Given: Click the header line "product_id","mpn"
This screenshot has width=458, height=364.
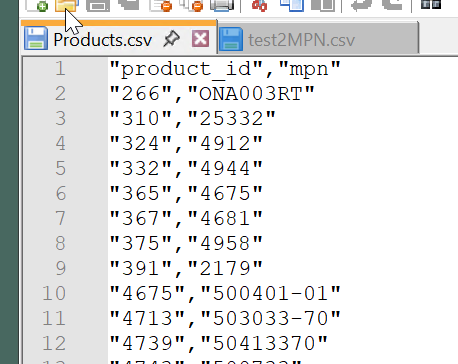Looking at the screenshot, I should [225, 69].
